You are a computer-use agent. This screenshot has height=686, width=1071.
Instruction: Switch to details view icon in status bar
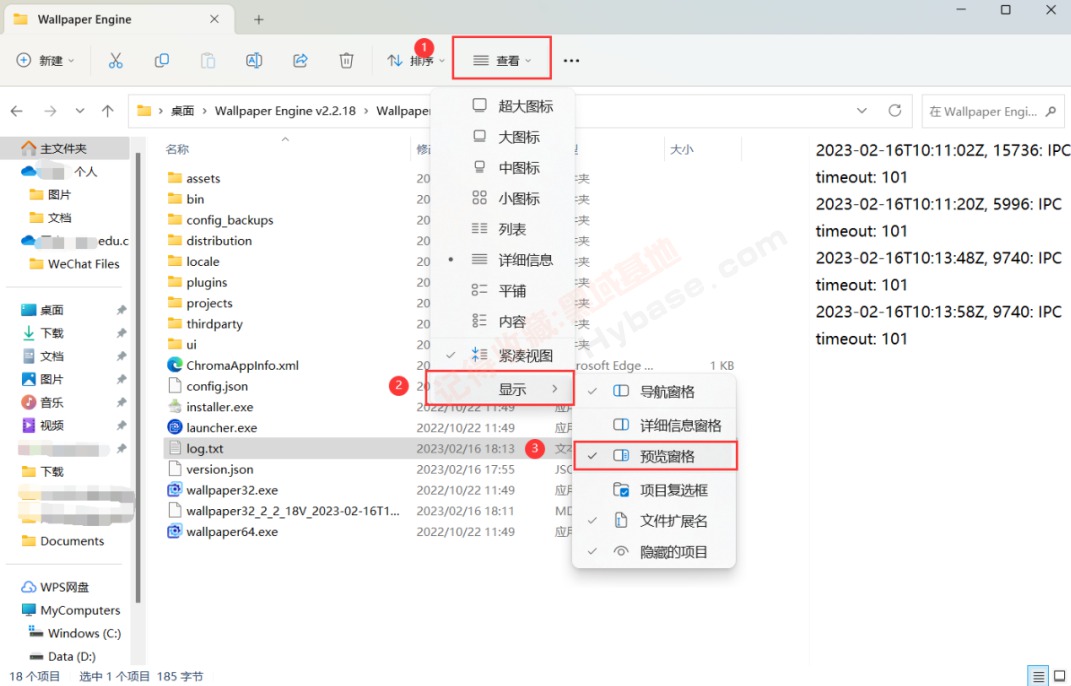tap(1038, 676)
